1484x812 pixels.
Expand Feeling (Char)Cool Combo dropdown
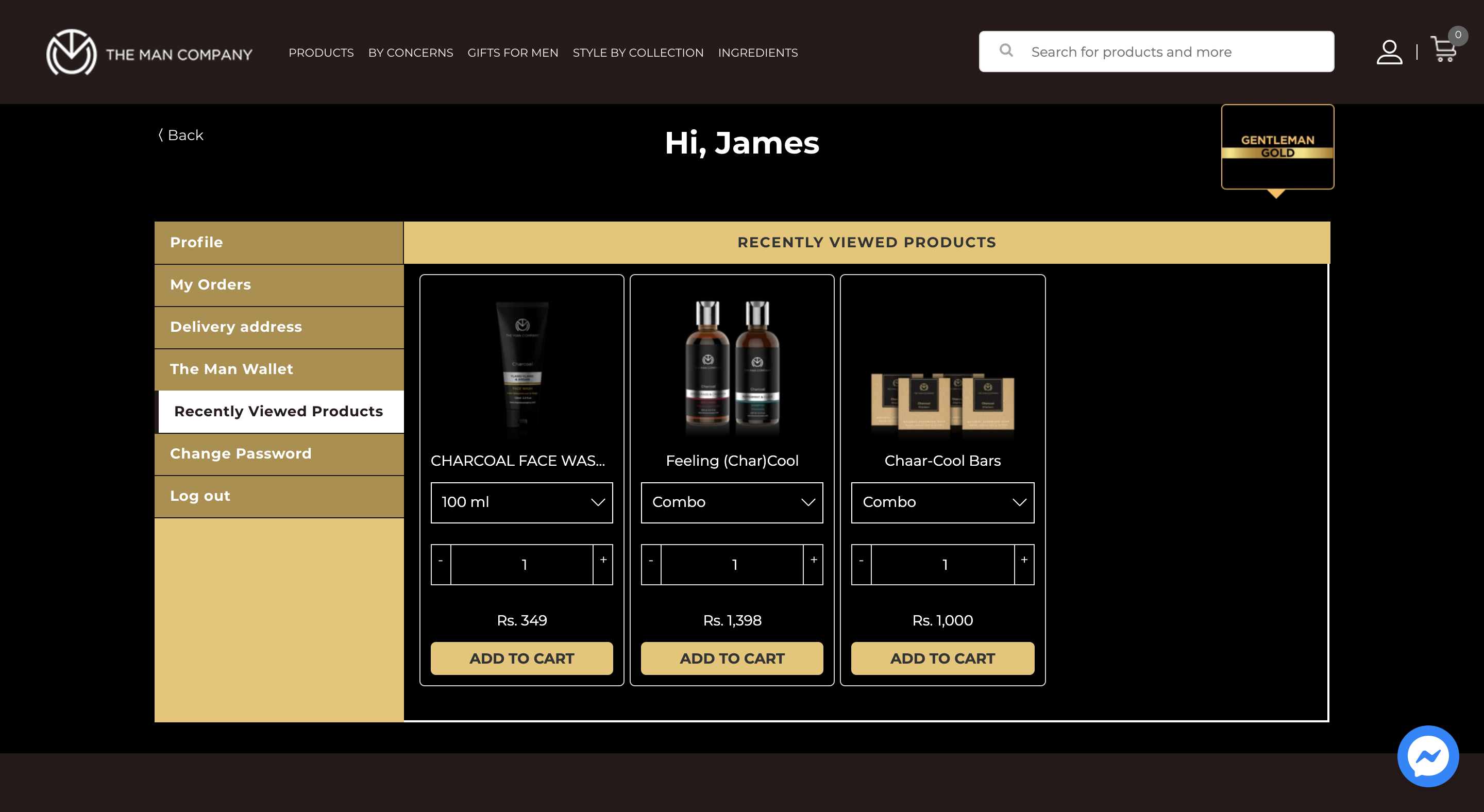click(732, 502)
